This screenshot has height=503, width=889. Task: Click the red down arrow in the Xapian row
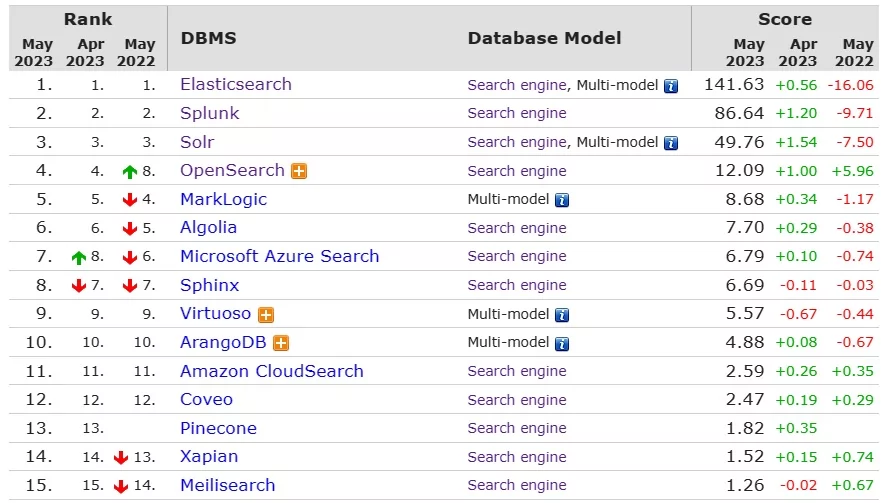[x=121, y=458]
